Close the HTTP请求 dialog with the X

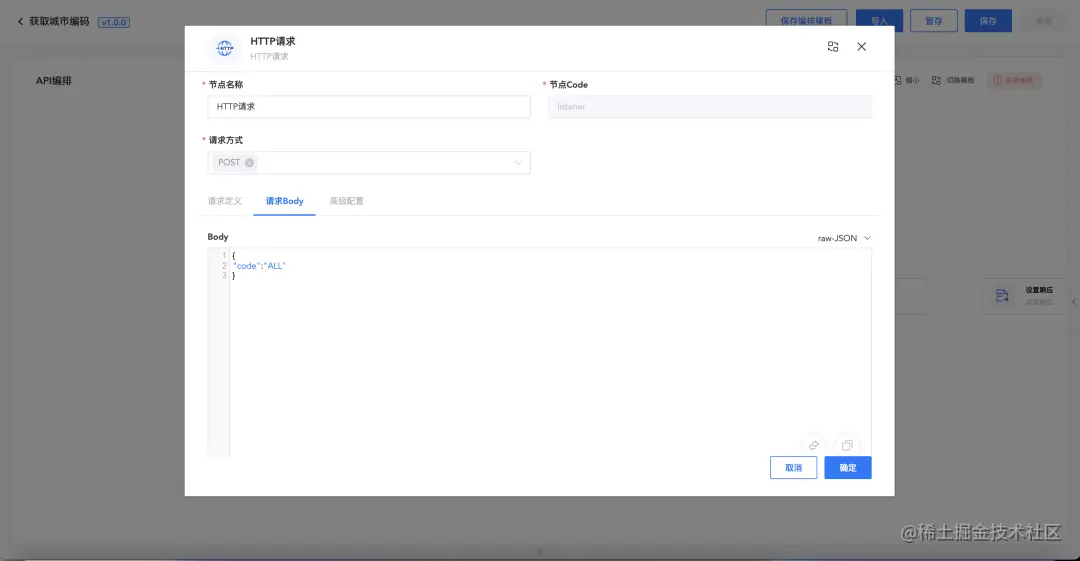click(862, 47)
